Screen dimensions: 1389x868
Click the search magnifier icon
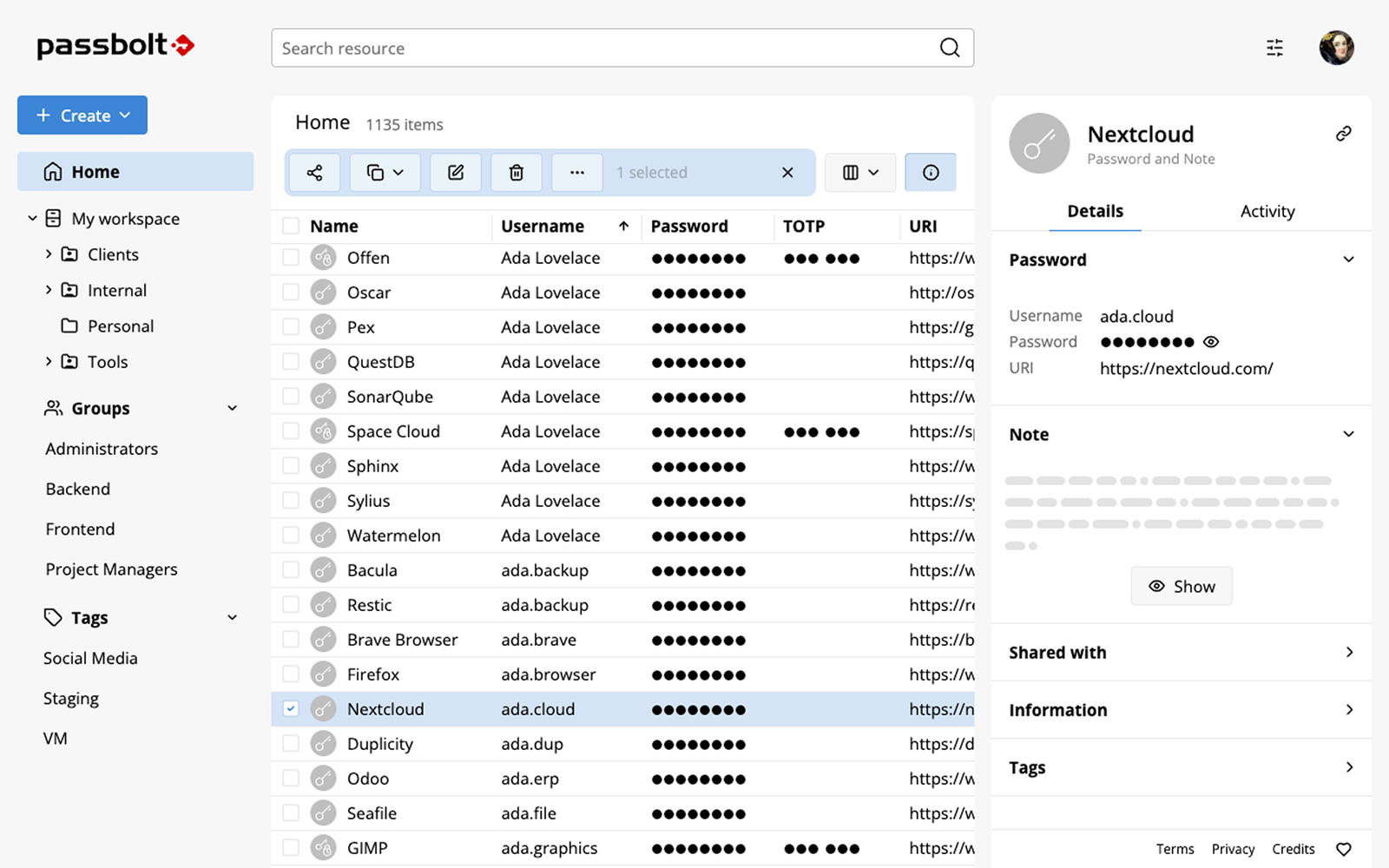pos(950,48)
